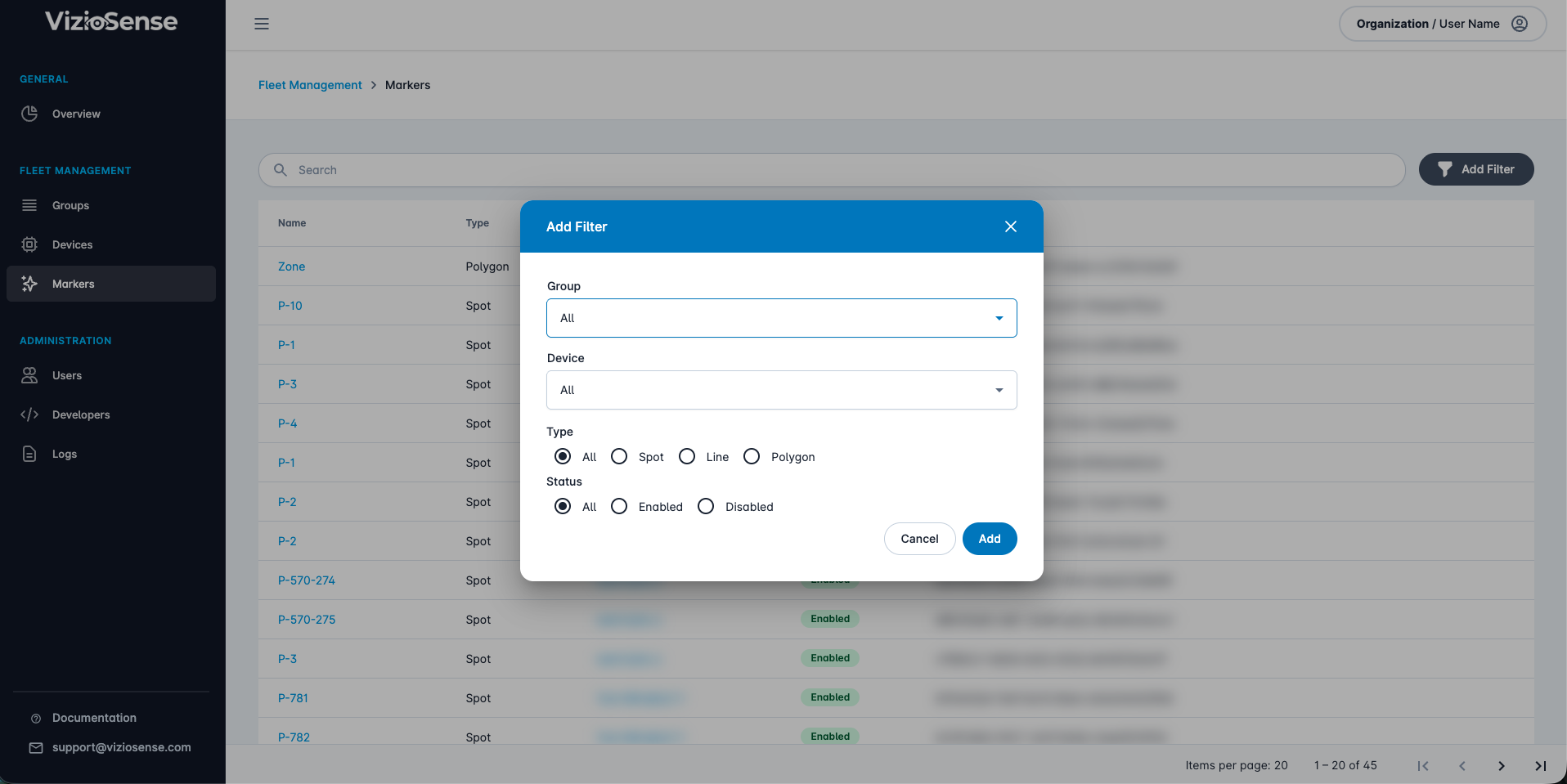Click the Search input field
Image resolution: width=1567 pixels, height=784 pixels.
(x=832, y=170)
